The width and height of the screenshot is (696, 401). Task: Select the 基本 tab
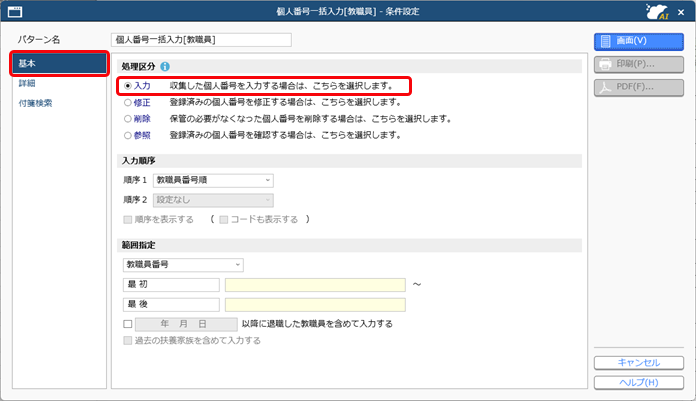pyautogui.click(x=59, y=64)
